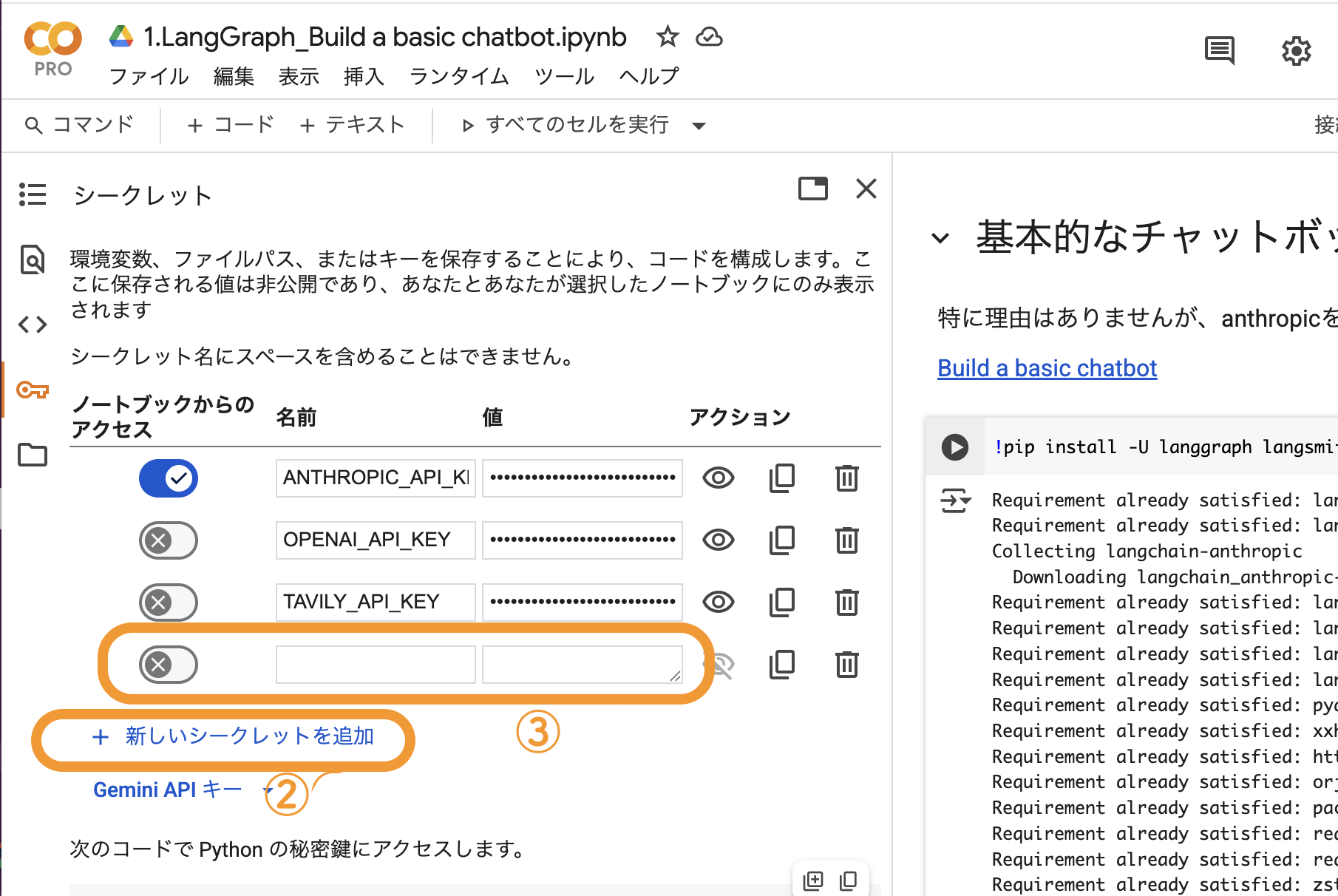This screenshot has height=896, width=1338.
Task: Click the OPENAI_API_KEY name field
Action: 376,540
